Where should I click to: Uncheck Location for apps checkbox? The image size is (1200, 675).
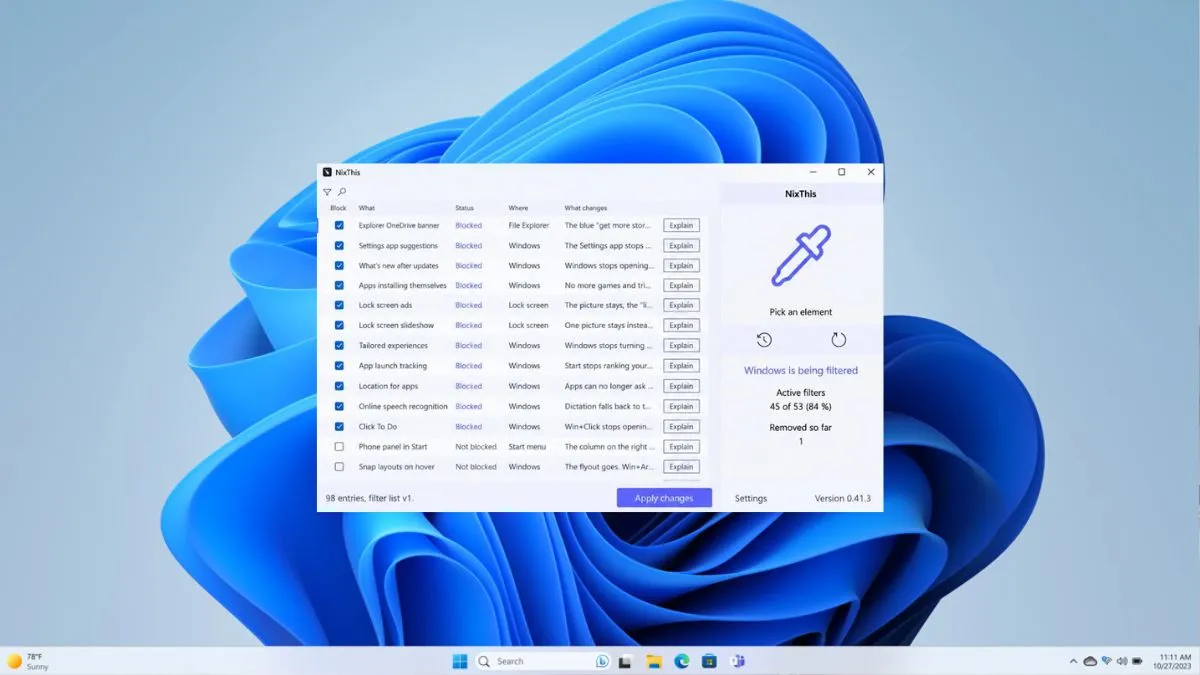point(339,386)
